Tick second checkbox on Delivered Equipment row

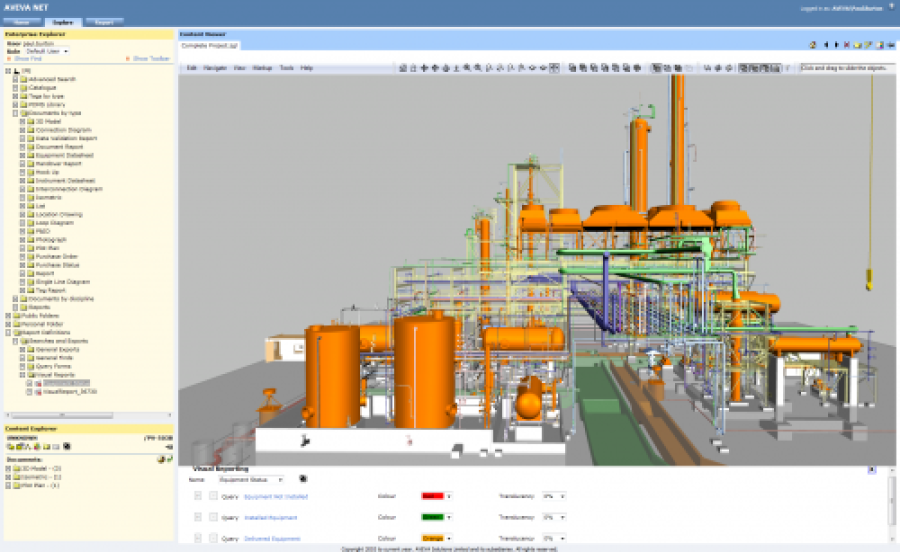click(x=213, y=538)
